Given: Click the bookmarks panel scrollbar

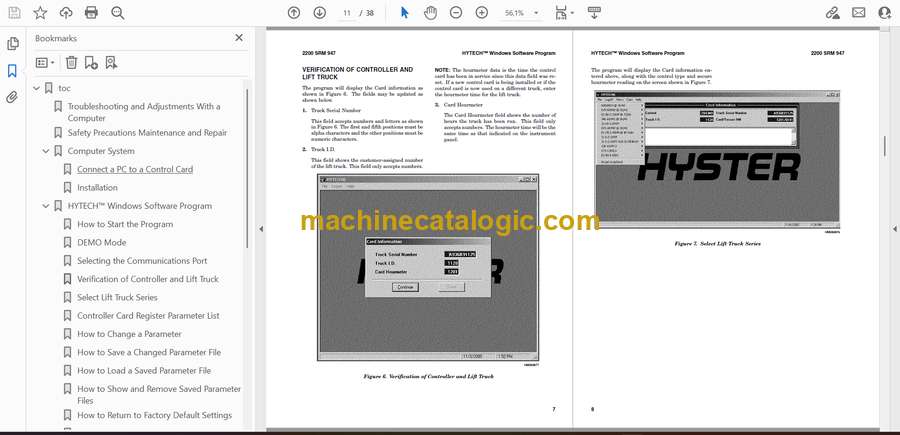Looking at the screenshot, I should point(247,168).
